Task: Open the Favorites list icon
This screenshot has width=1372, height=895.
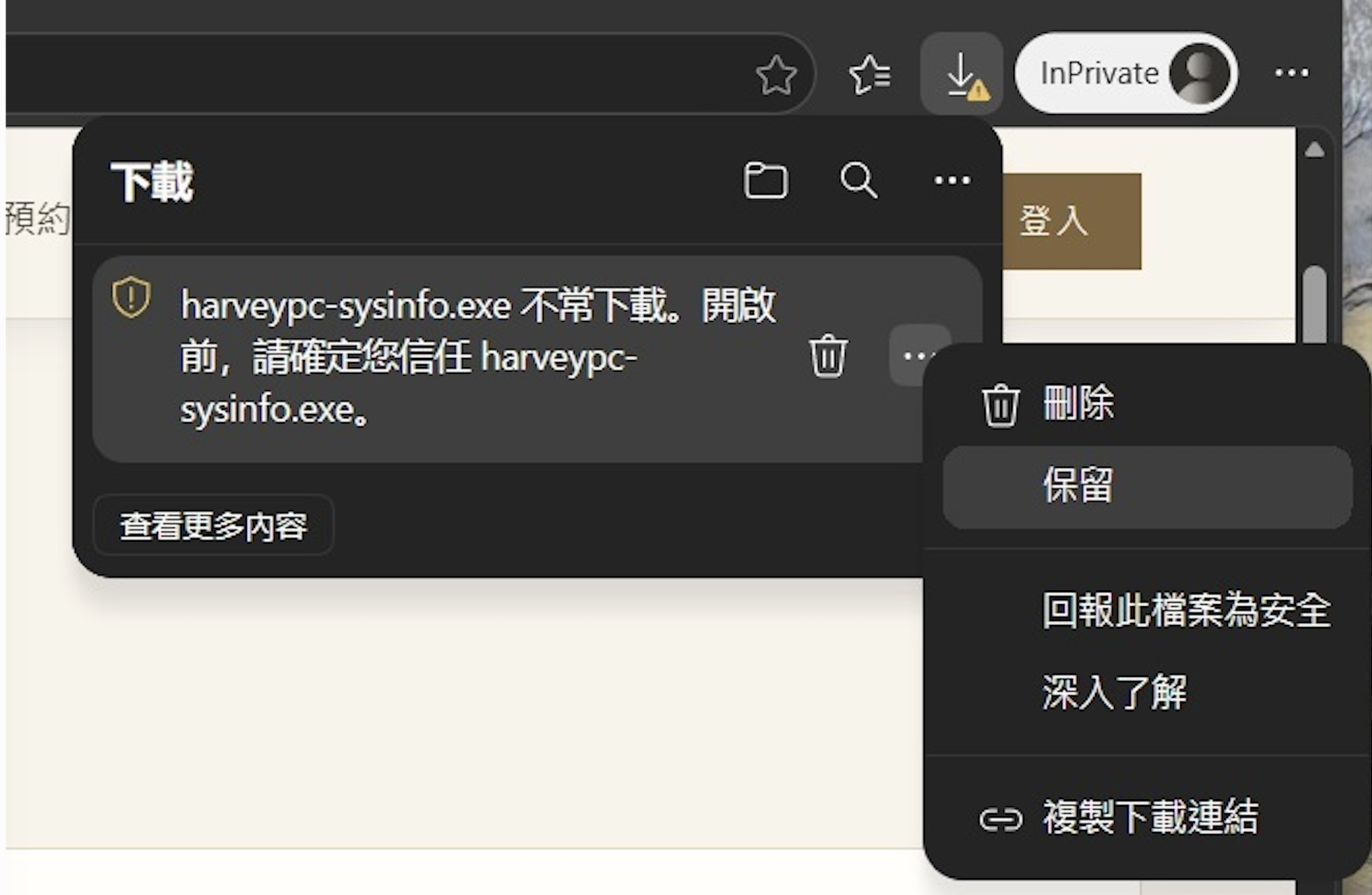Action: click(x=870, y=74)
